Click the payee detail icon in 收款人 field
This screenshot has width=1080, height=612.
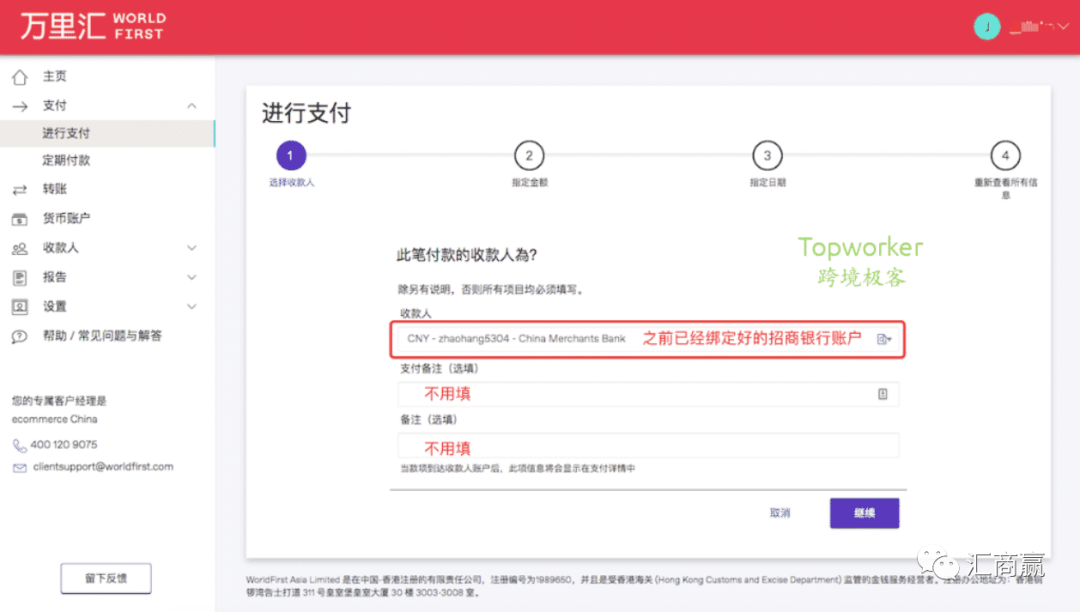(x=882, y=339)
